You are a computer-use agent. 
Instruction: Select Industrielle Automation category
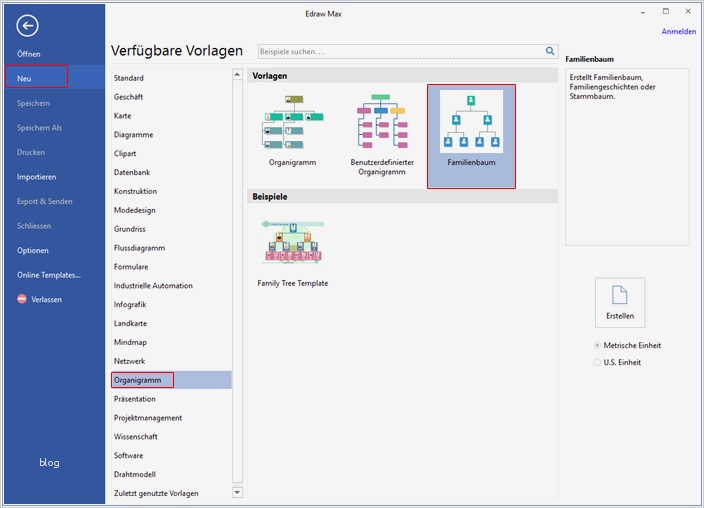tap(153, 286)
